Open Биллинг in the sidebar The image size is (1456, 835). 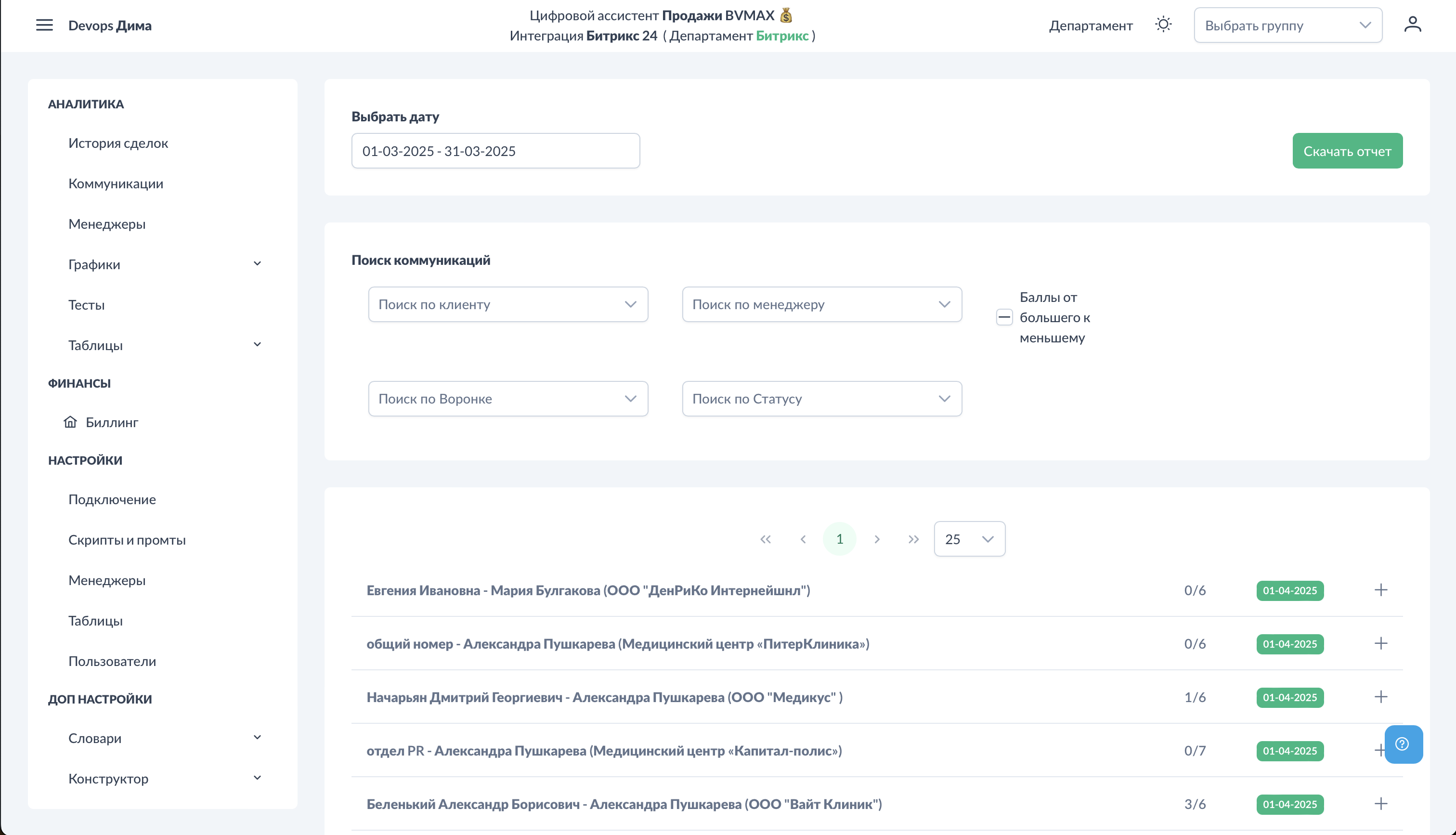112,422
